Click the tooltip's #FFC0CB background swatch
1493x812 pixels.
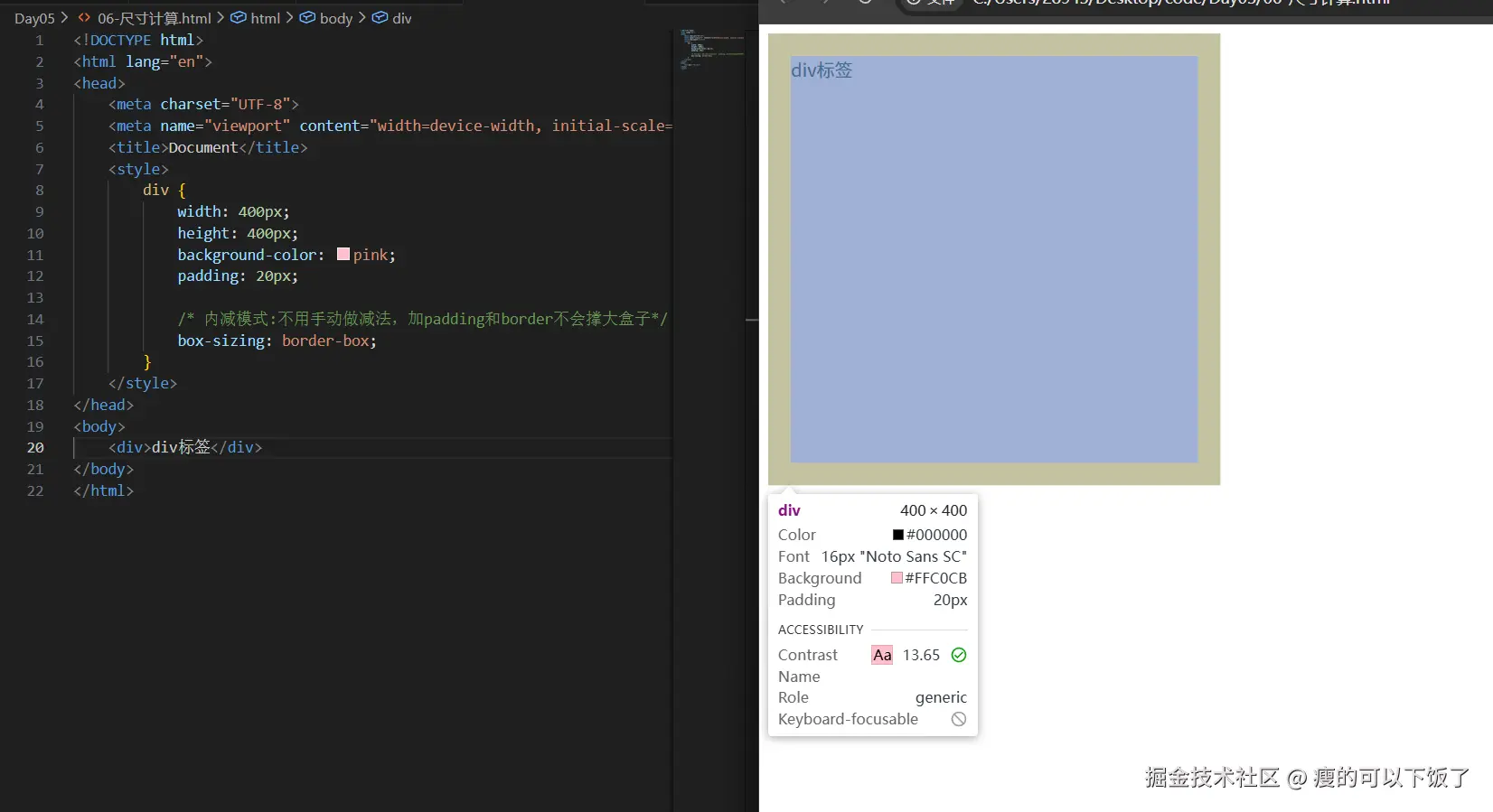[897, 578]
